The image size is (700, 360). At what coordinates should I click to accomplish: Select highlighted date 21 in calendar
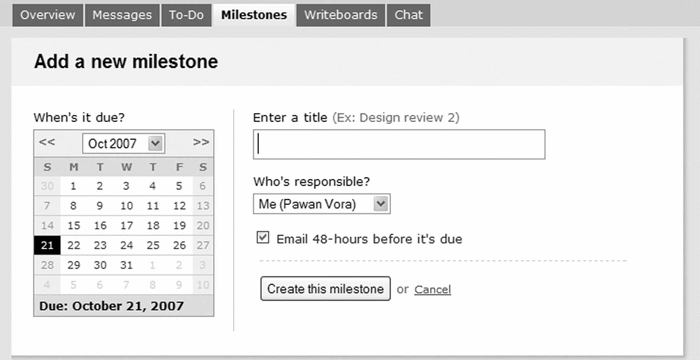point(47,245)
